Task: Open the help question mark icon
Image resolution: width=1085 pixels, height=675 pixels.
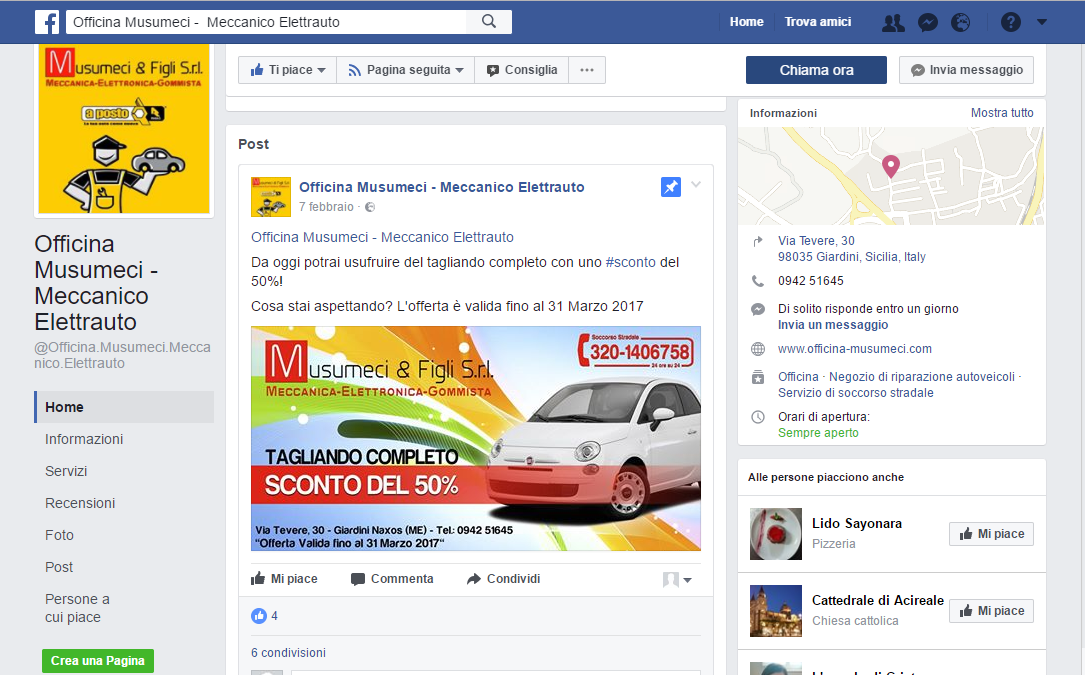Action: click(1010, 23)
